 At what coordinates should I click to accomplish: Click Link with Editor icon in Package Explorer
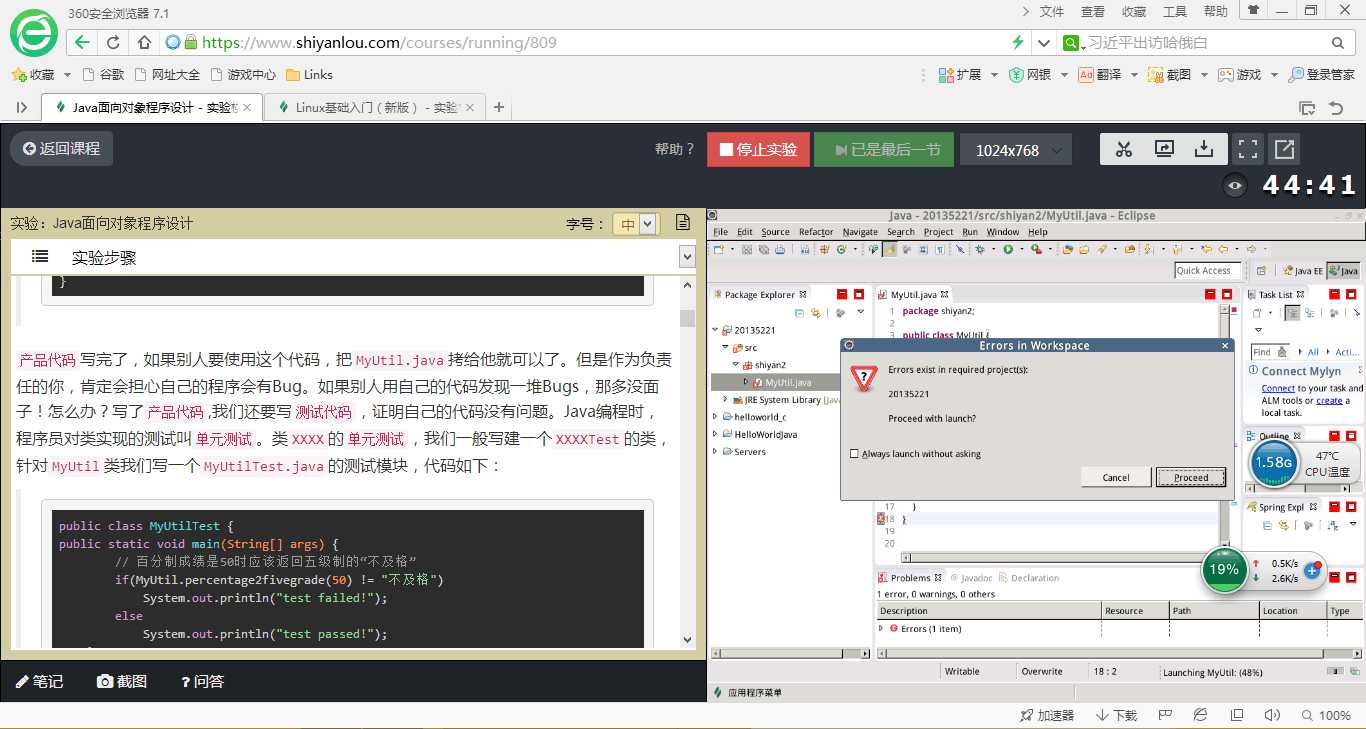coord(816,312)
